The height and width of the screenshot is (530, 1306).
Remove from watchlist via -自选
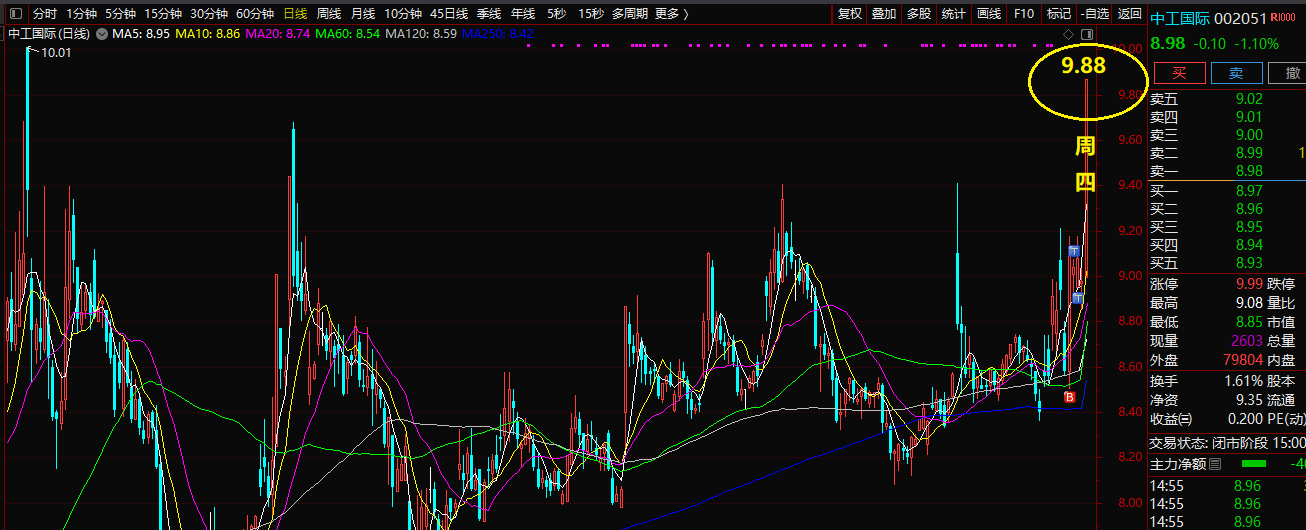pyautogui.click(x=1094, y=14)
